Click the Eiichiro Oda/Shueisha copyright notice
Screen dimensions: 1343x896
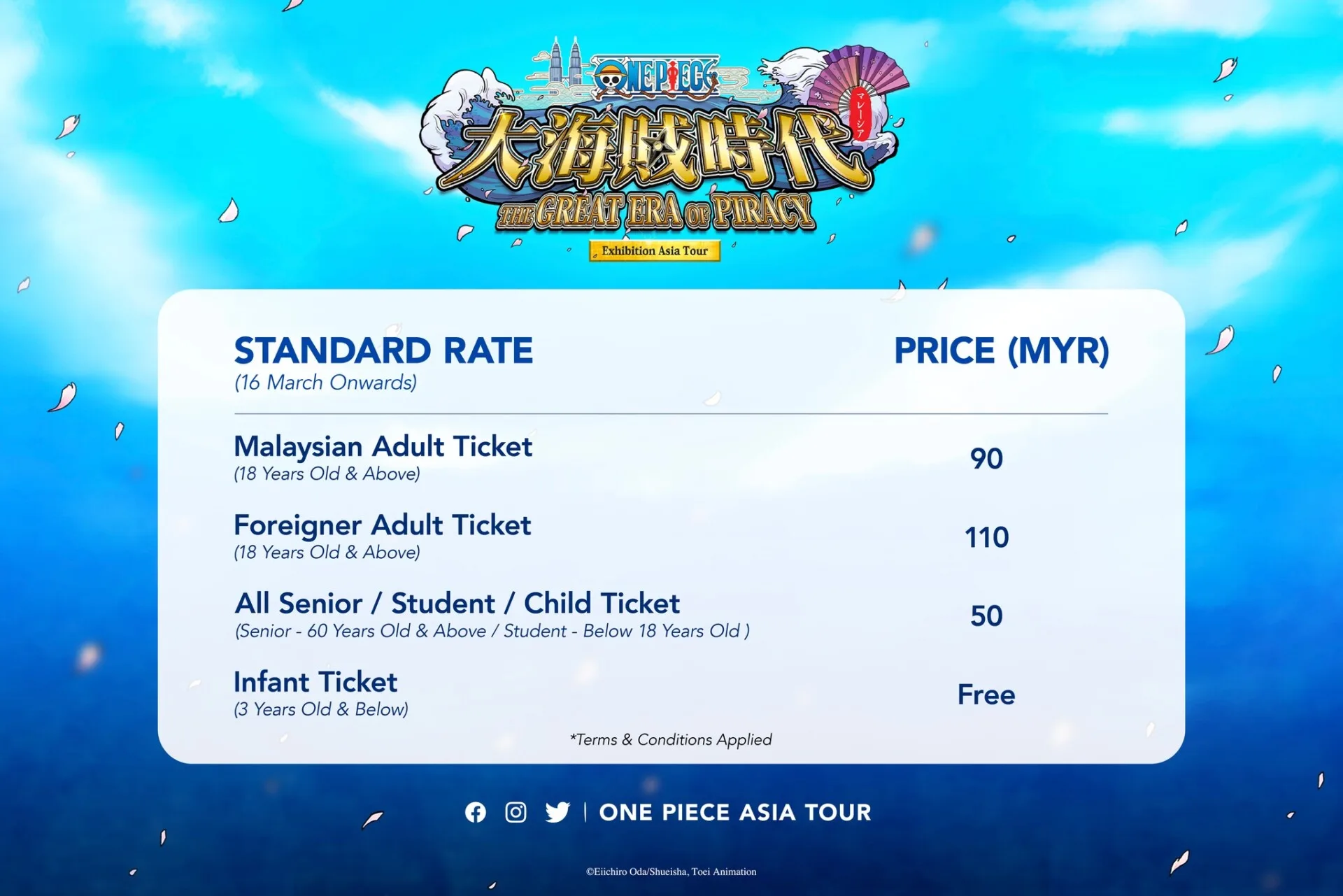671,872
